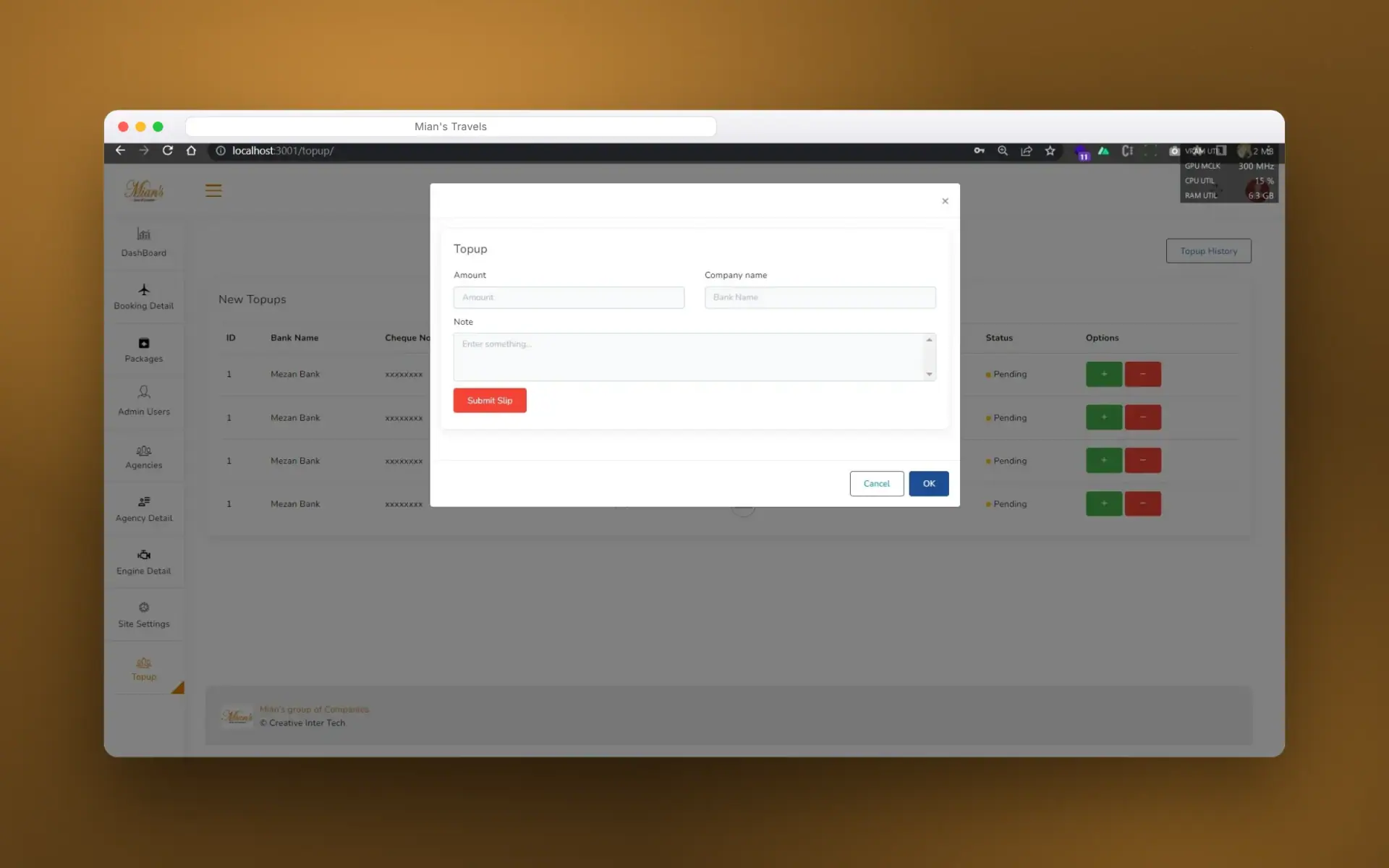This screenshot has width=1389, height=868.
Task: Open Site Settings in the sidebar
Action: tap(144, 615)
